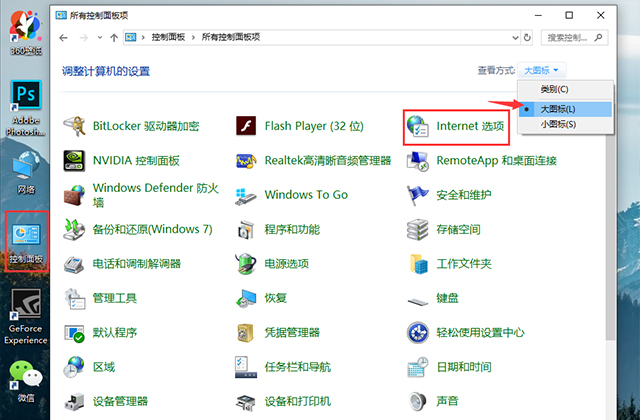Image resolution: width=640 pixels, height=420 pixels.
Task: Open the Flash Player (32 位) icon
Action: [x=246, y=126]
